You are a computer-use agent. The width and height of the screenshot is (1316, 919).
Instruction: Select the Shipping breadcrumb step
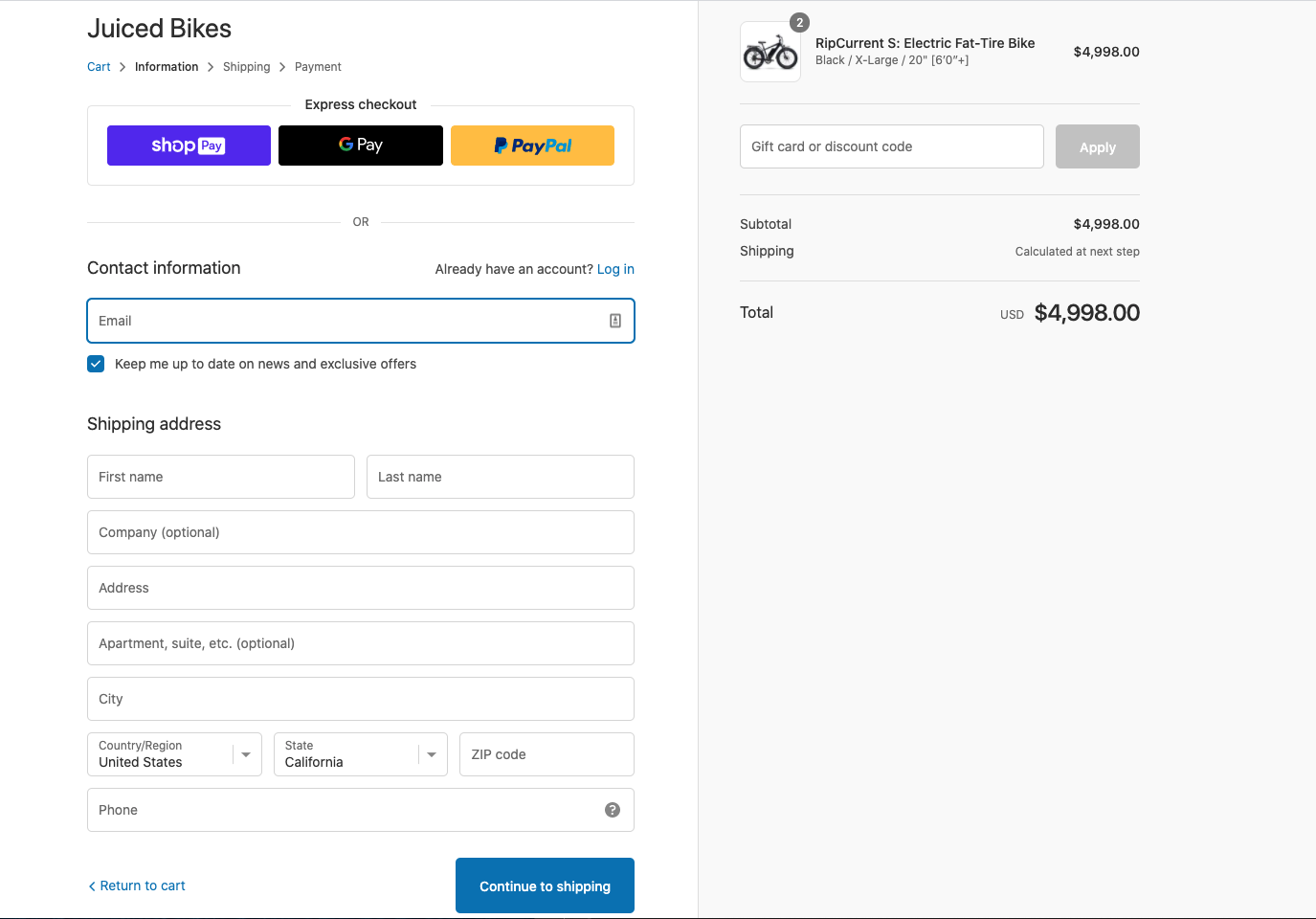[x=247, y=67]
